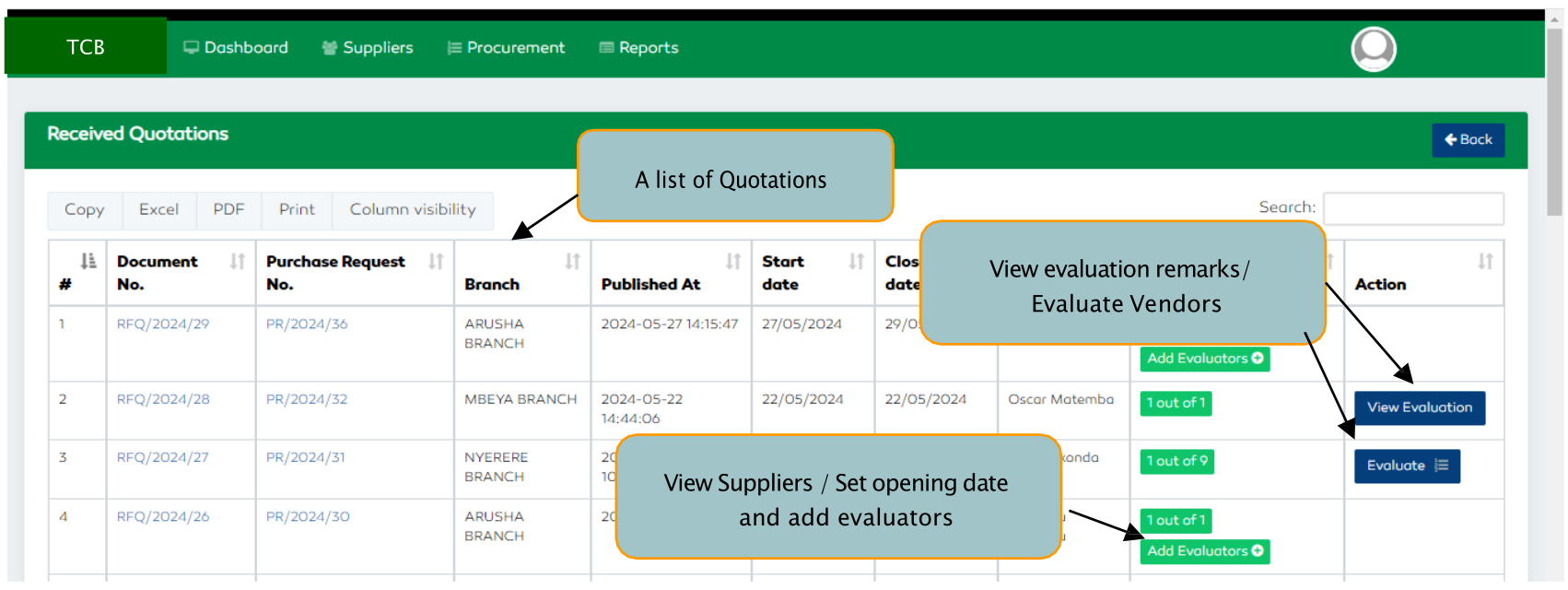1568x590 pixels.
Task: Open the user profile avatar
Action: click(1373, 49)
